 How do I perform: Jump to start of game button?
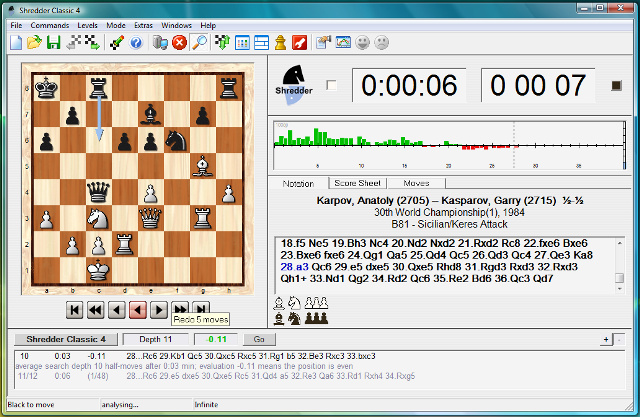[x=75, y=310]
